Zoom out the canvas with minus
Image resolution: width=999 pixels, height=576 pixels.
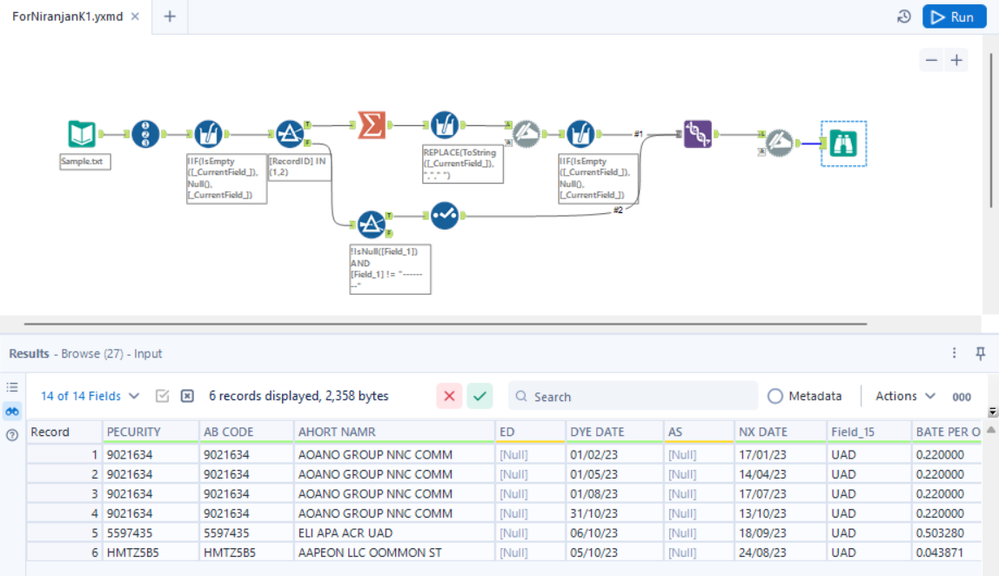pos(931,61)
